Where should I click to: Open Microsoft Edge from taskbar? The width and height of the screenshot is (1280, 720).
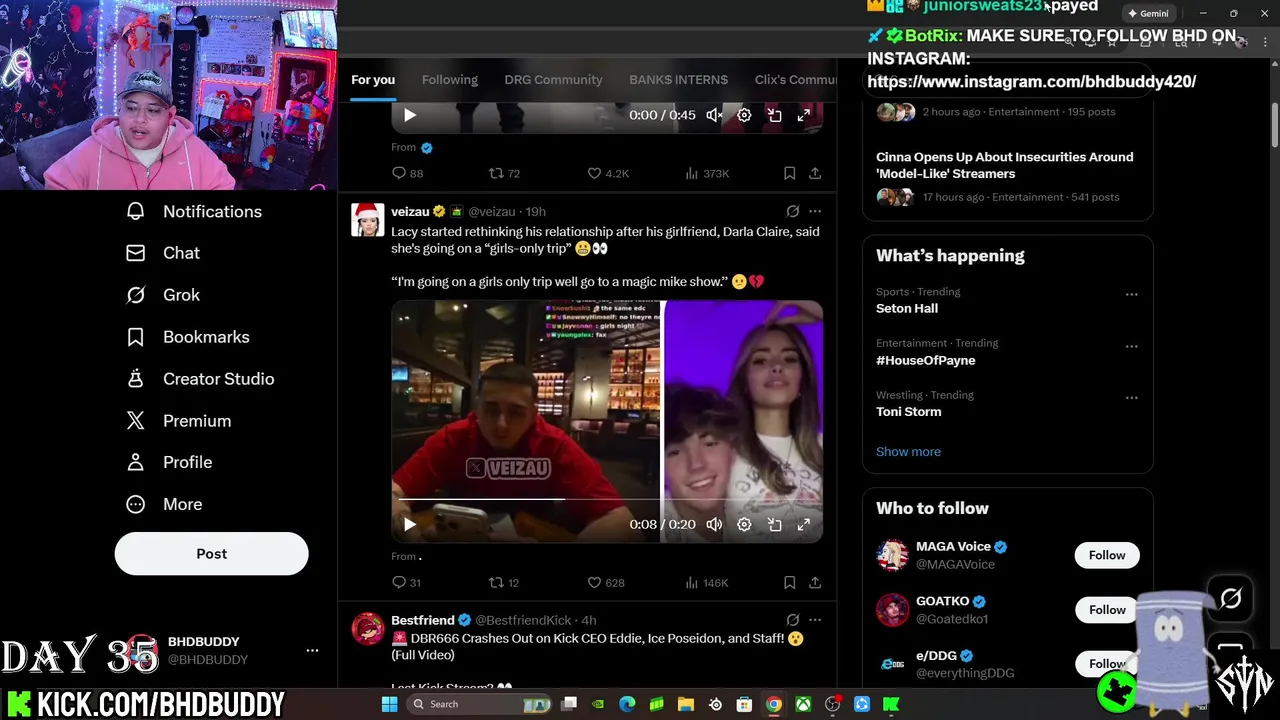point(627,704)
